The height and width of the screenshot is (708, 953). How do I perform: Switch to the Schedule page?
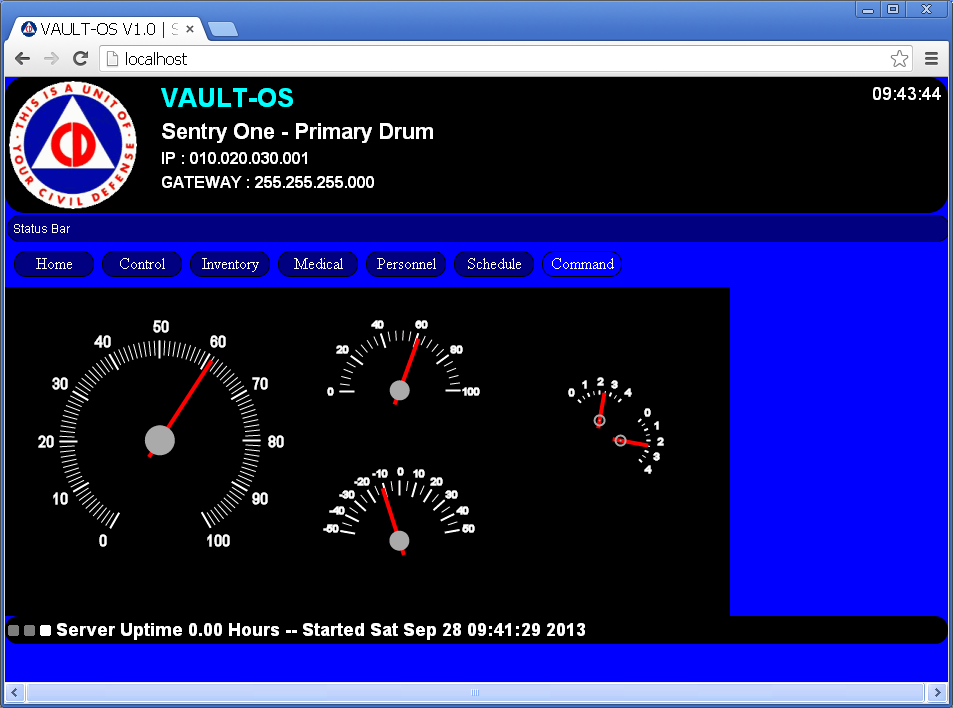[494, 264]
